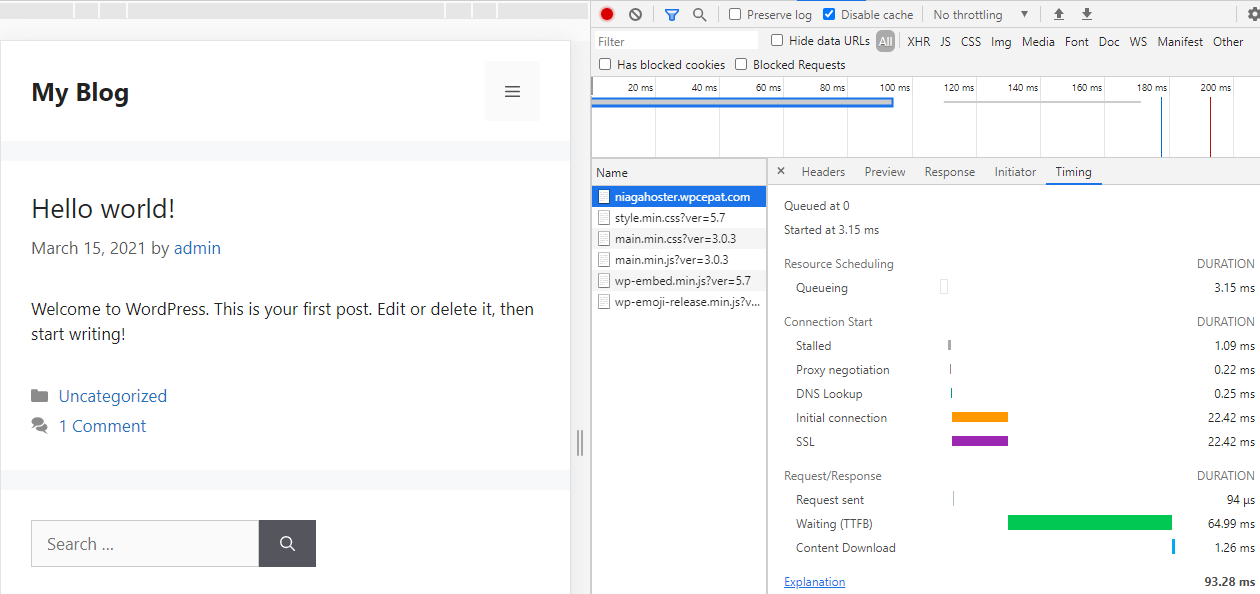Click the Explanation link
Image resolution: width=1260 pixels, height=594 pixels.
(814, 582)
